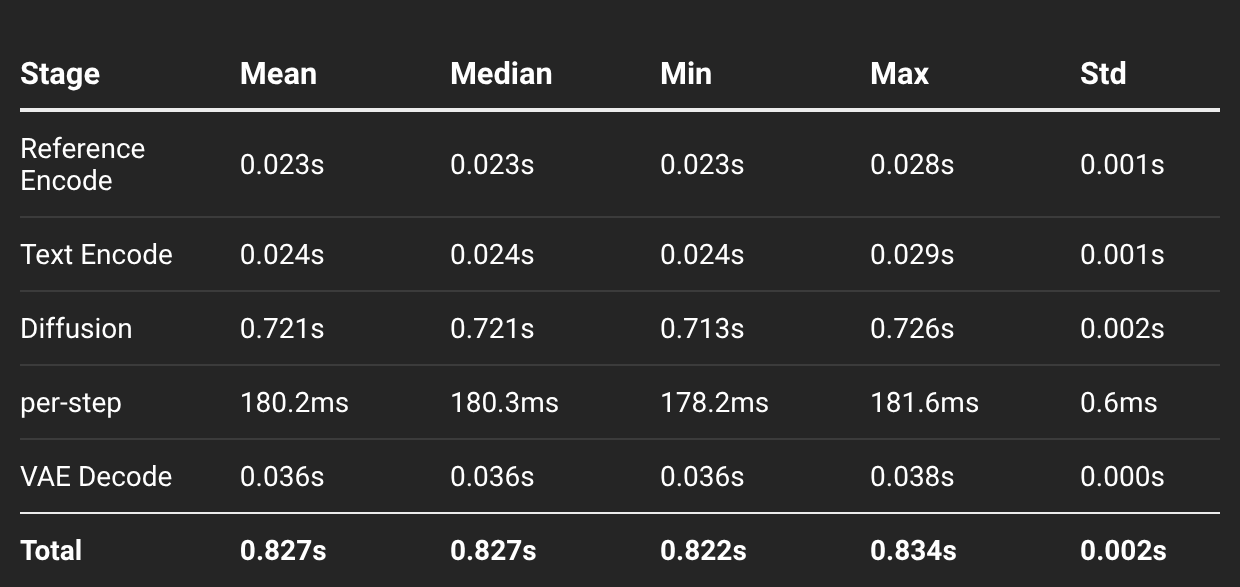Click the Text Encode max value 0.029s
Screen dimensions: 1240x587
[912, 254]
